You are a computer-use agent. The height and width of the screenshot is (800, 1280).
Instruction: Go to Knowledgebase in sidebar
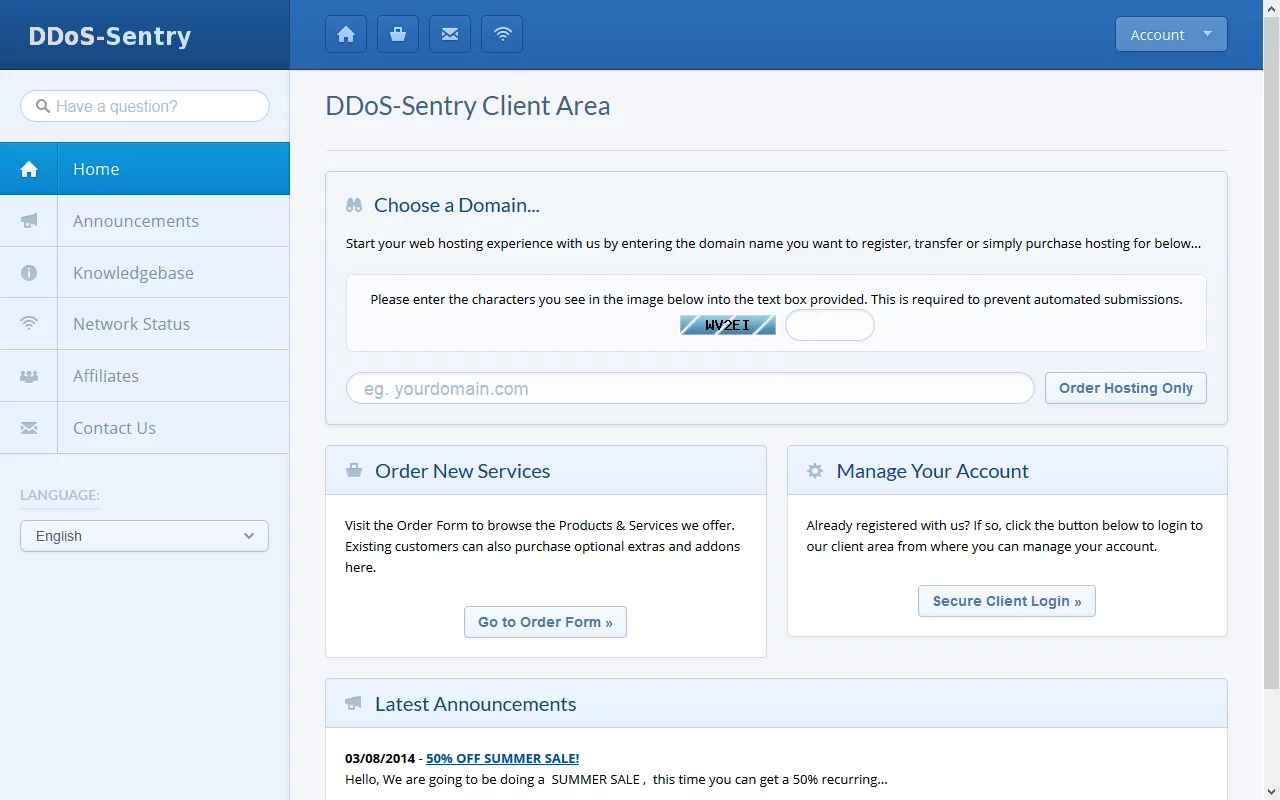pyautogui.click(x=145, y=273)
